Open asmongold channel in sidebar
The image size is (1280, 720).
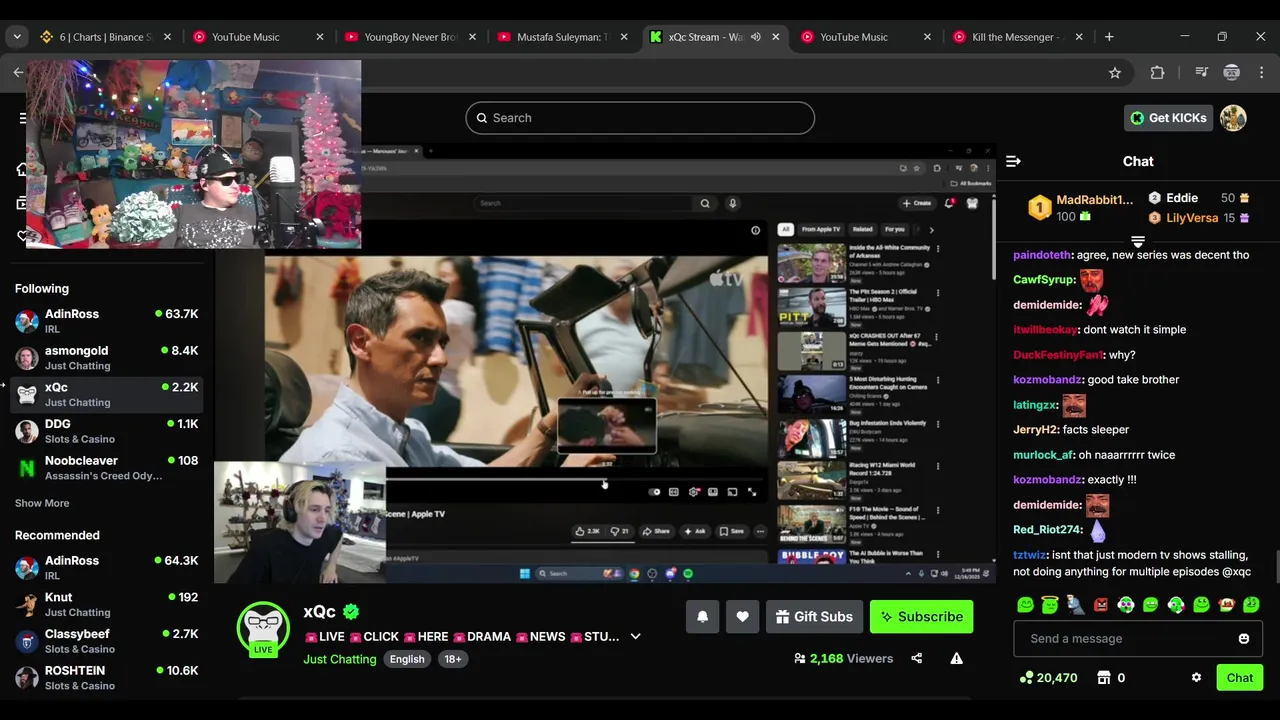[107, 358]
